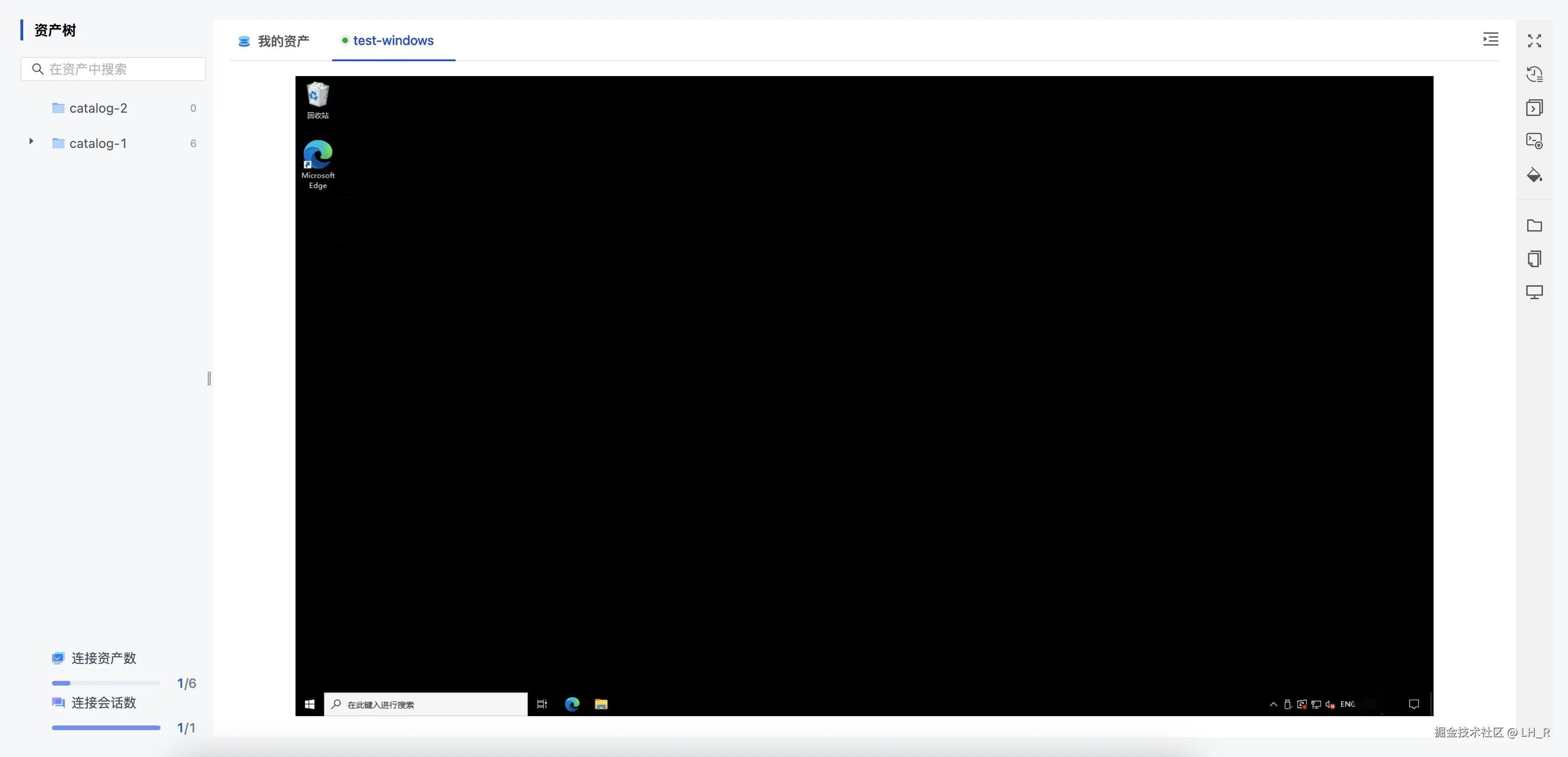The width and height of the screenshot is (1568, 757).
Task: Select the test-windows session tab
Action: tap(392, 41)
